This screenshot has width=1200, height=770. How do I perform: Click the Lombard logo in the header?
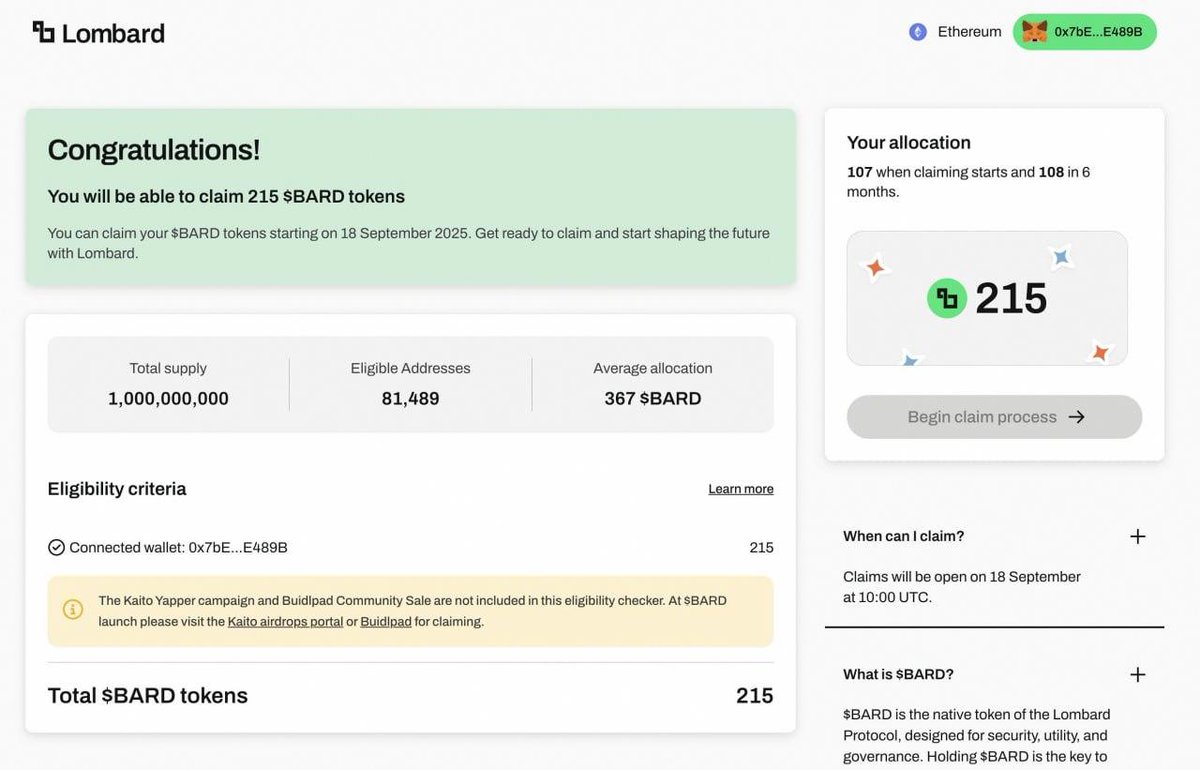(97, 32)
